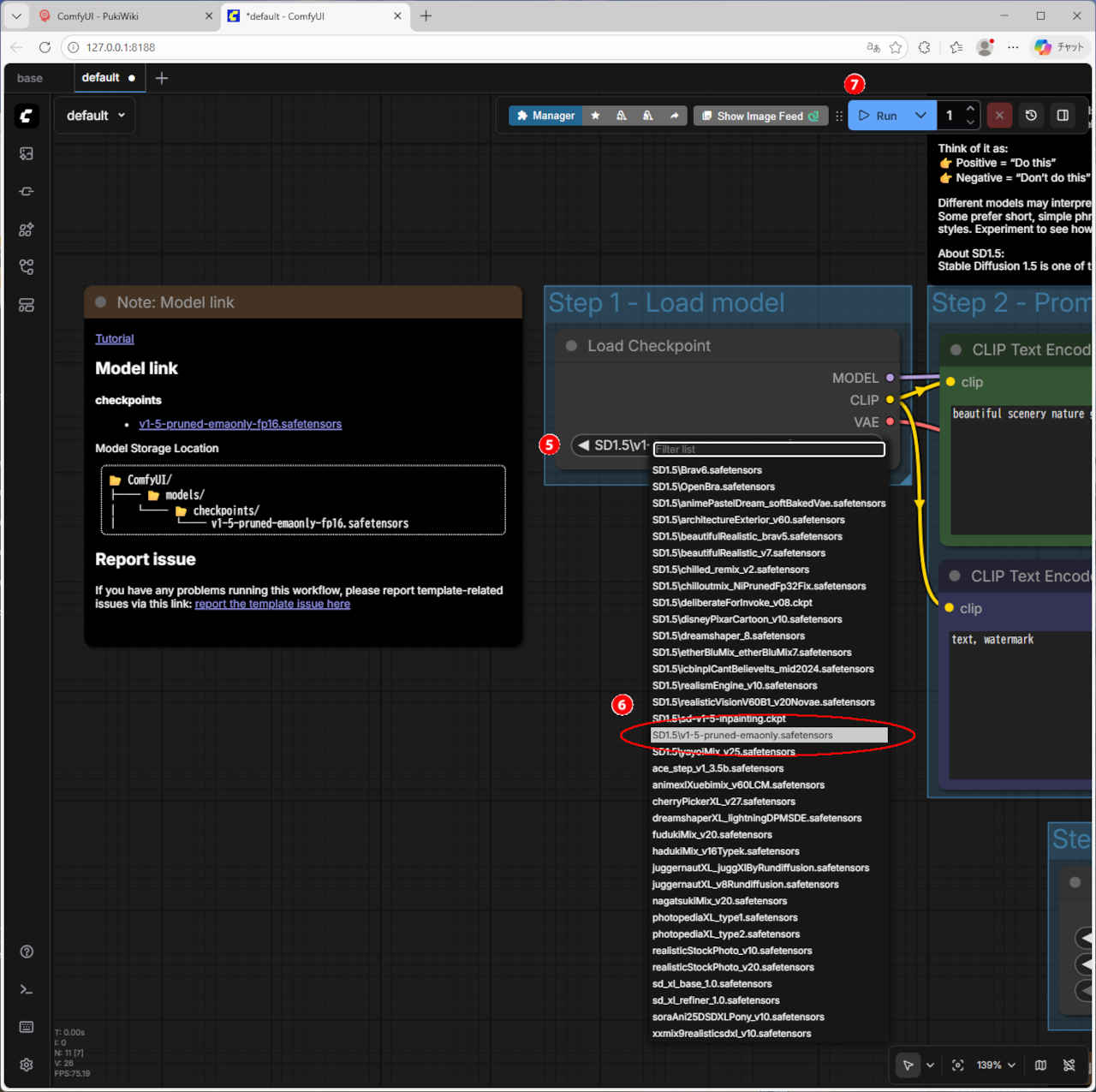The width and height of the screenshot is (1096, 1092).
Task: Open the default workflow dropdown
Action: coord(95,116)
